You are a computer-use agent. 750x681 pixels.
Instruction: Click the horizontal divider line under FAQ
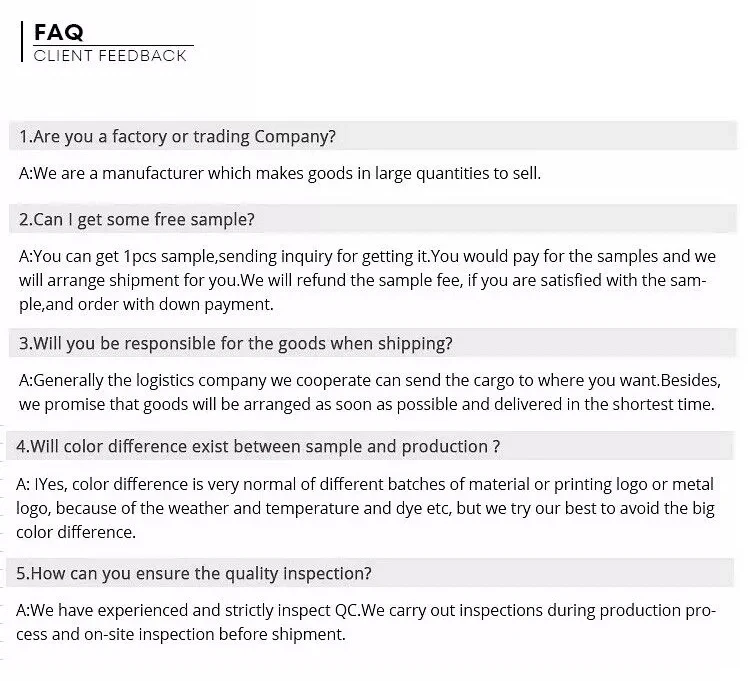click(112, 45)
